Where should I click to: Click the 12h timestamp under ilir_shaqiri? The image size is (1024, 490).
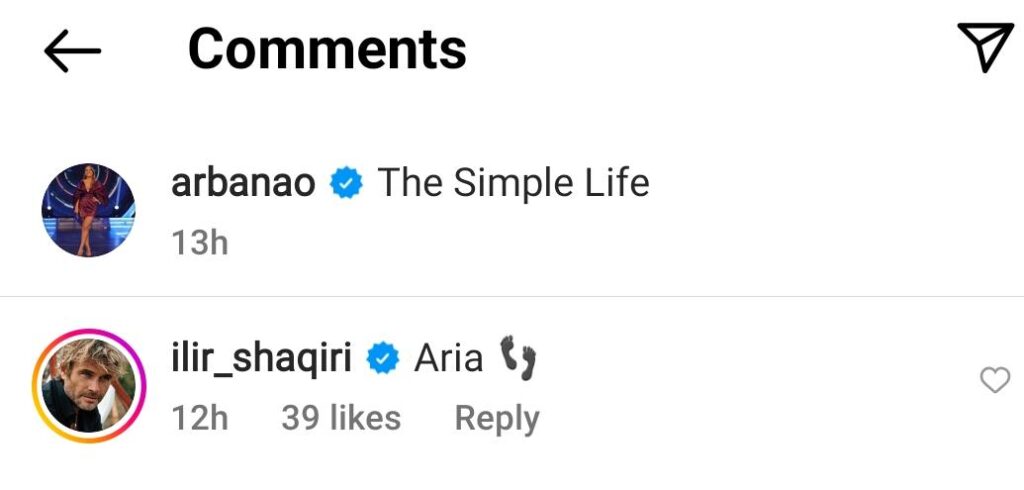coord(200,418)
